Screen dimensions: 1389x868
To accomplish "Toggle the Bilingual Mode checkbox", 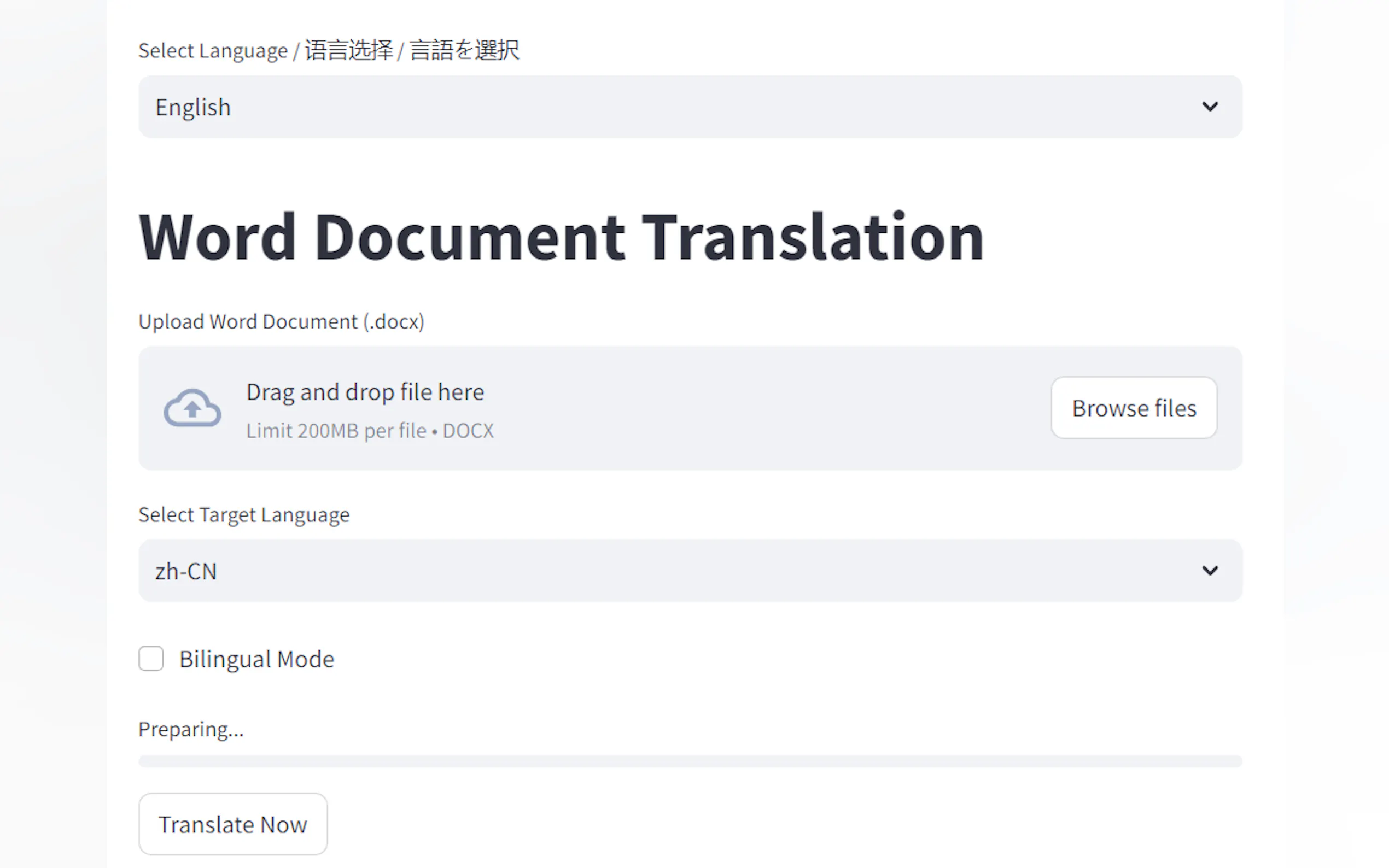I will [x=151, y=659].
